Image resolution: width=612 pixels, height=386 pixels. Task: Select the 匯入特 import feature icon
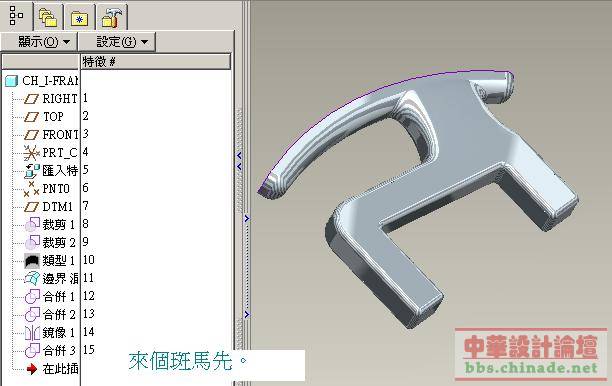32,171
